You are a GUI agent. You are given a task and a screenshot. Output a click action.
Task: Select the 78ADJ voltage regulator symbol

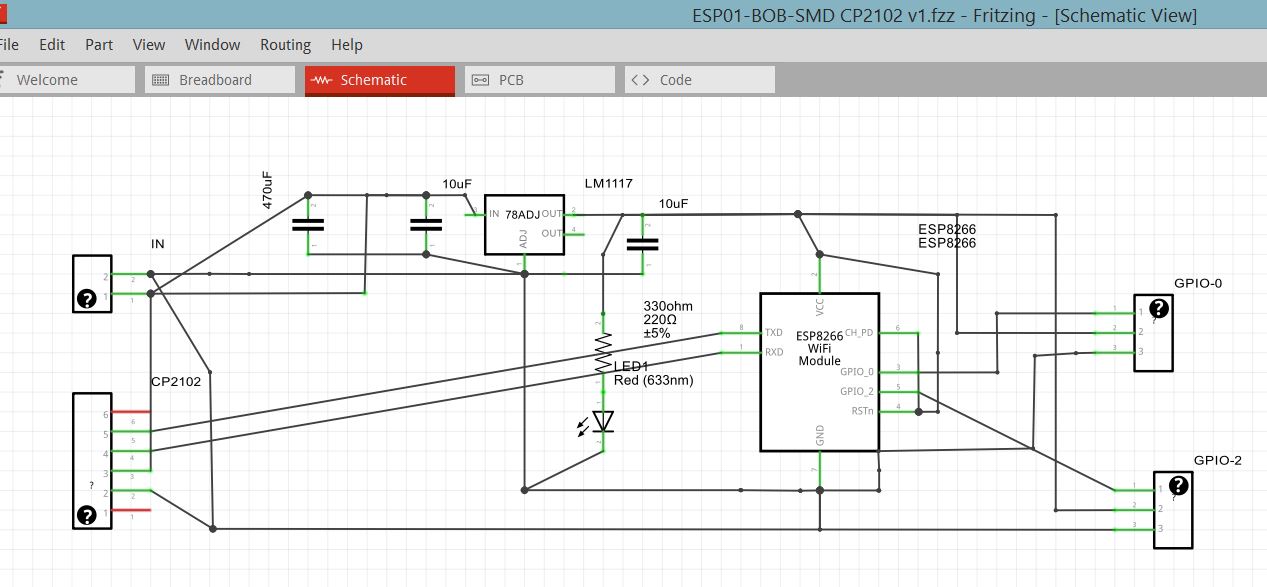523,224
